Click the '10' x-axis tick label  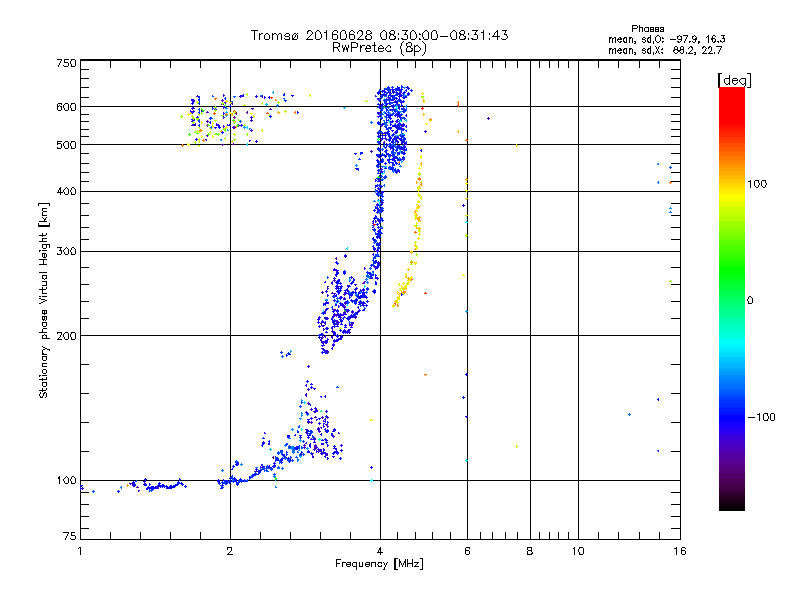(x=578, y=551)
